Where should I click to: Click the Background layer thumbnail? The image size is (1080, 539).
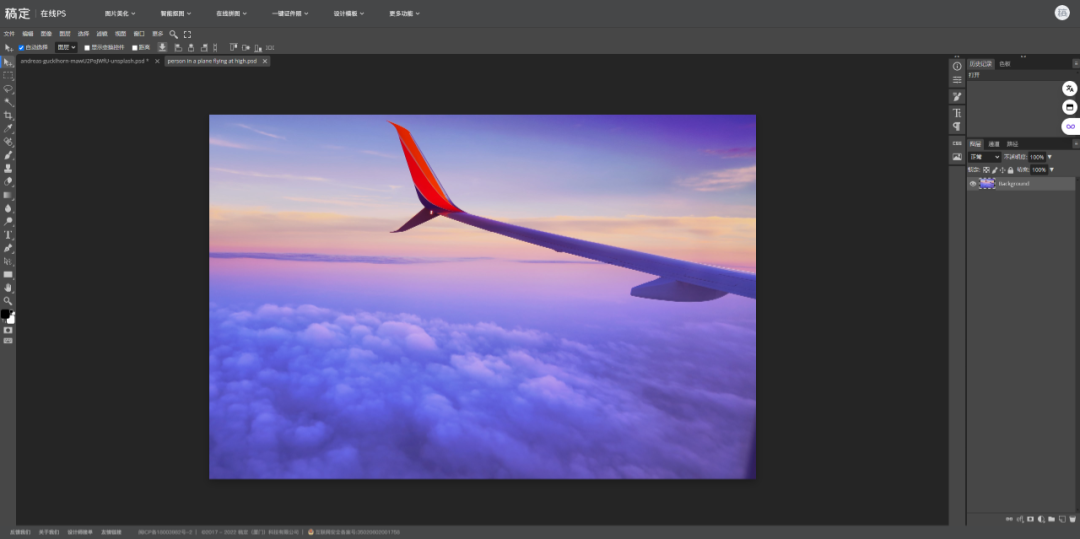pyautogui.click(x=987, y=184)
